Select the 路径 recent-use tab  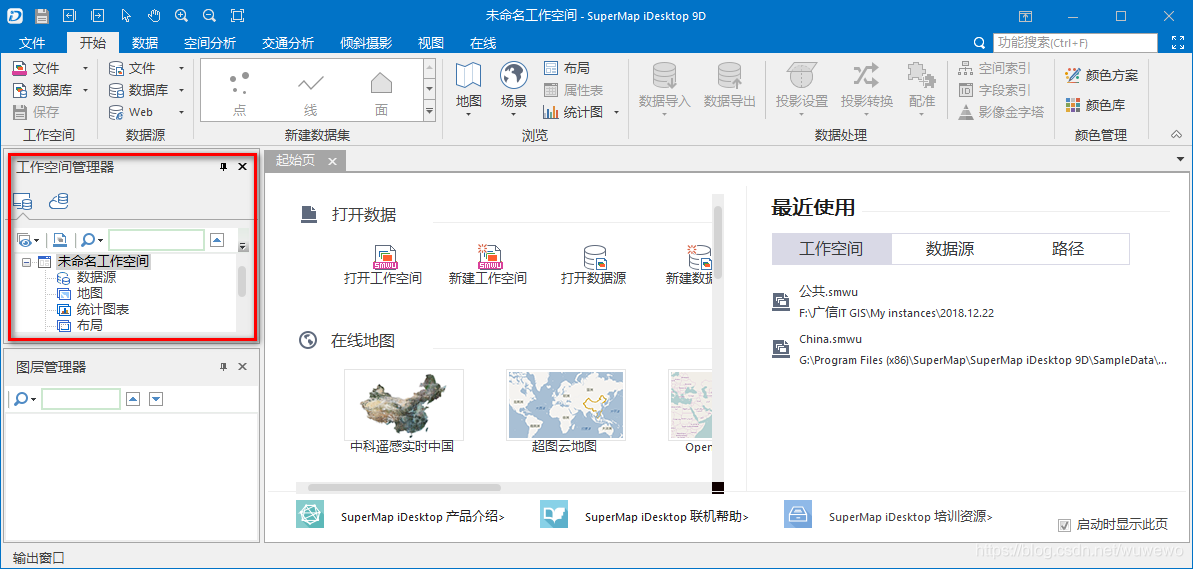pyautogui.click(x=1068, y=249)
